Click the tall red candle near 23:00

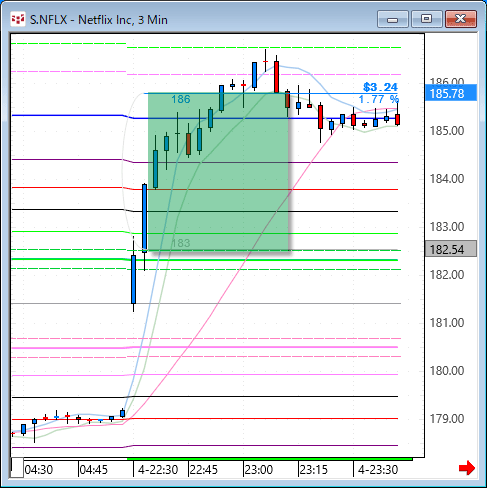276,77
